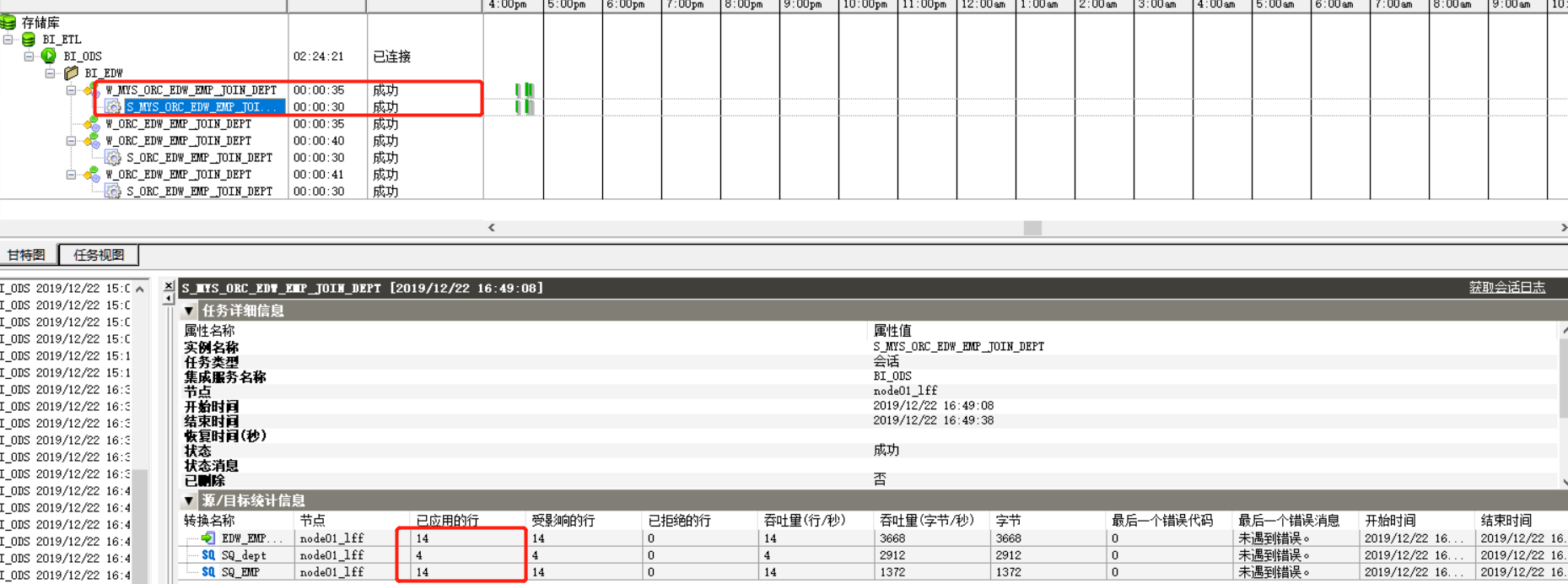Collapse the BI_ETL repository node
Screen dimensions: 1568x584
tap(8, 40)
